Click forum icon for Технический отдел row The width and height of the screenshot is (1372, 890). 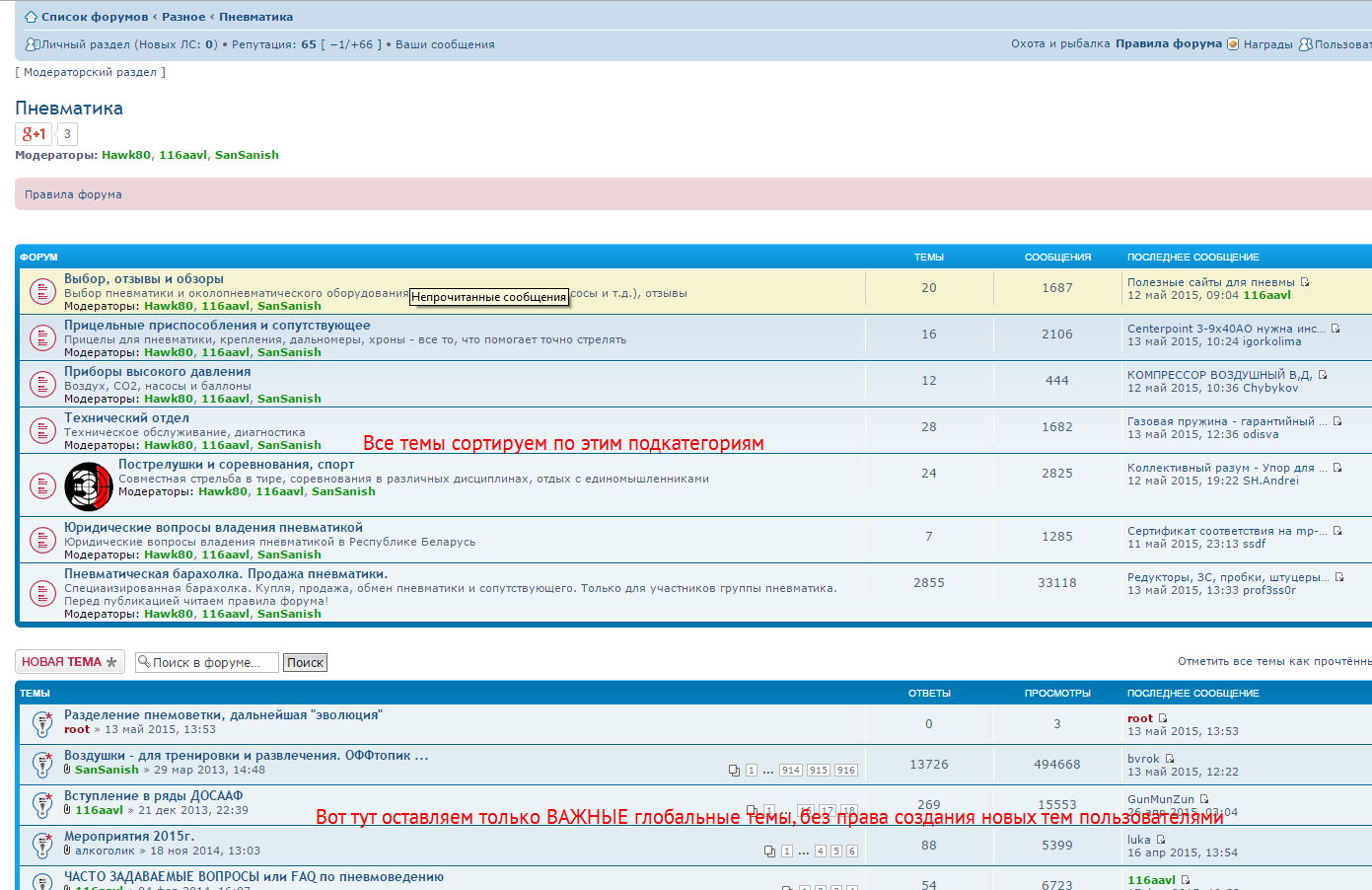(41, 431)
